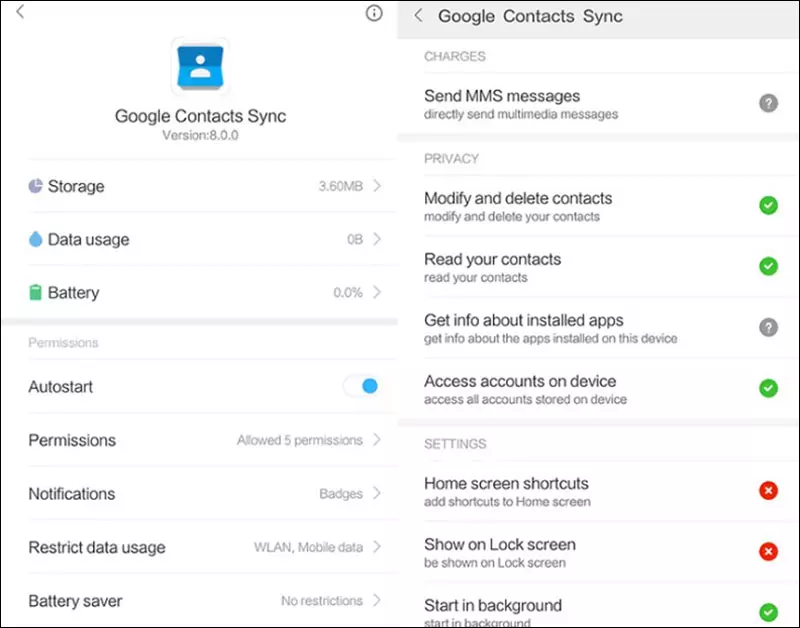
Task: Tap the CHARGES section header
Action: coord(455,56)
